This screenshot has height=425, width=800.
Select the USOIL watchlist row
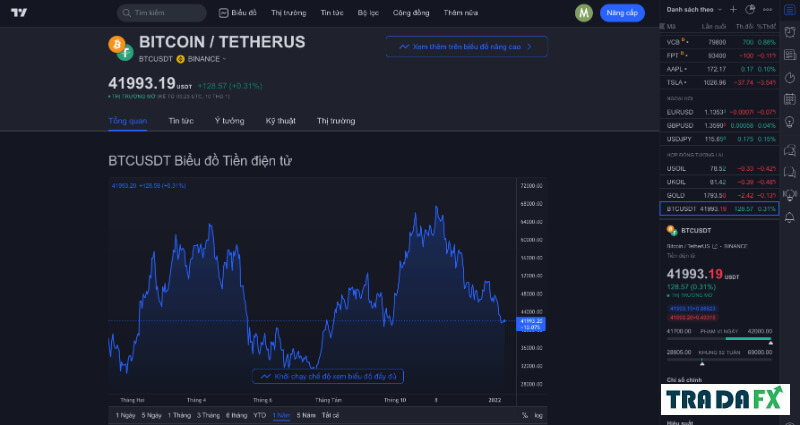click(x=719, y=168)
